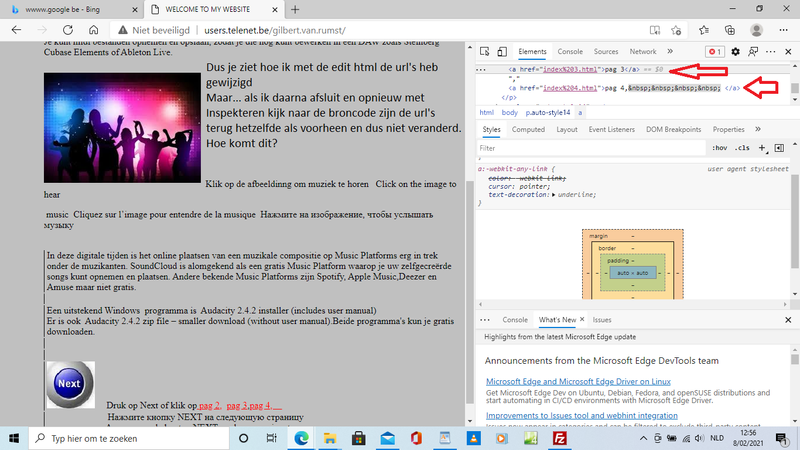Open the drawer three-dot menu
The height and width of the screenshot is (450, 800).
coord(485,320)
